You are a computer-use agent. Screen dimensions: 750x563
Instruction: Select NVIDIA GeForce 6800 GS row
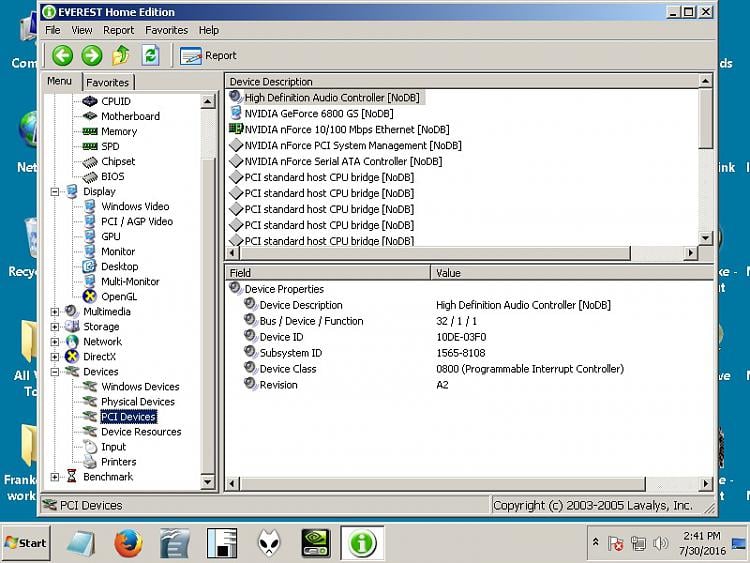(x=319, y=113)
